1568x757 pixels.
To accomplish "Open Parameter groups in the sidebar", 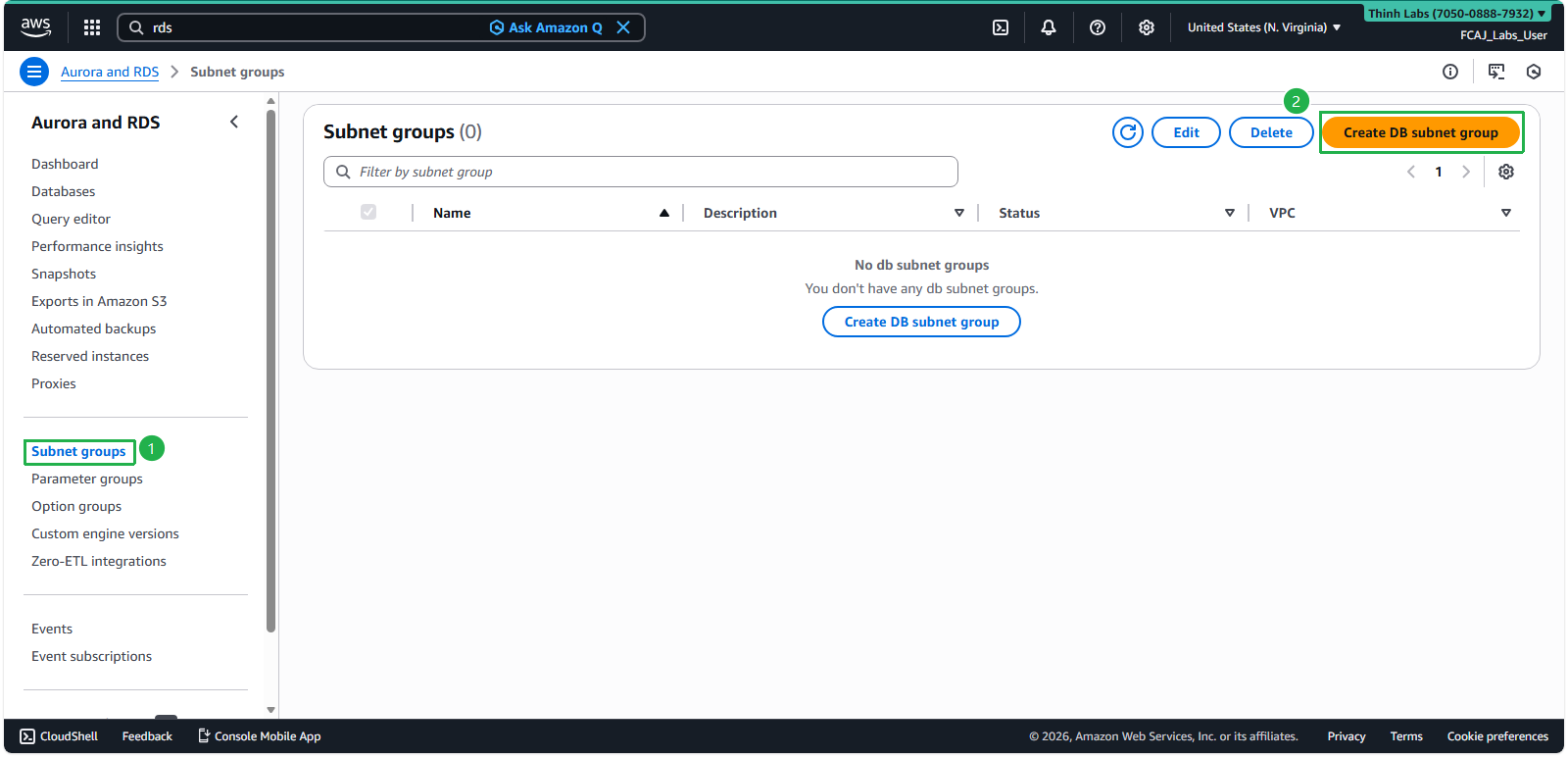I will click(x=87, y=479).
